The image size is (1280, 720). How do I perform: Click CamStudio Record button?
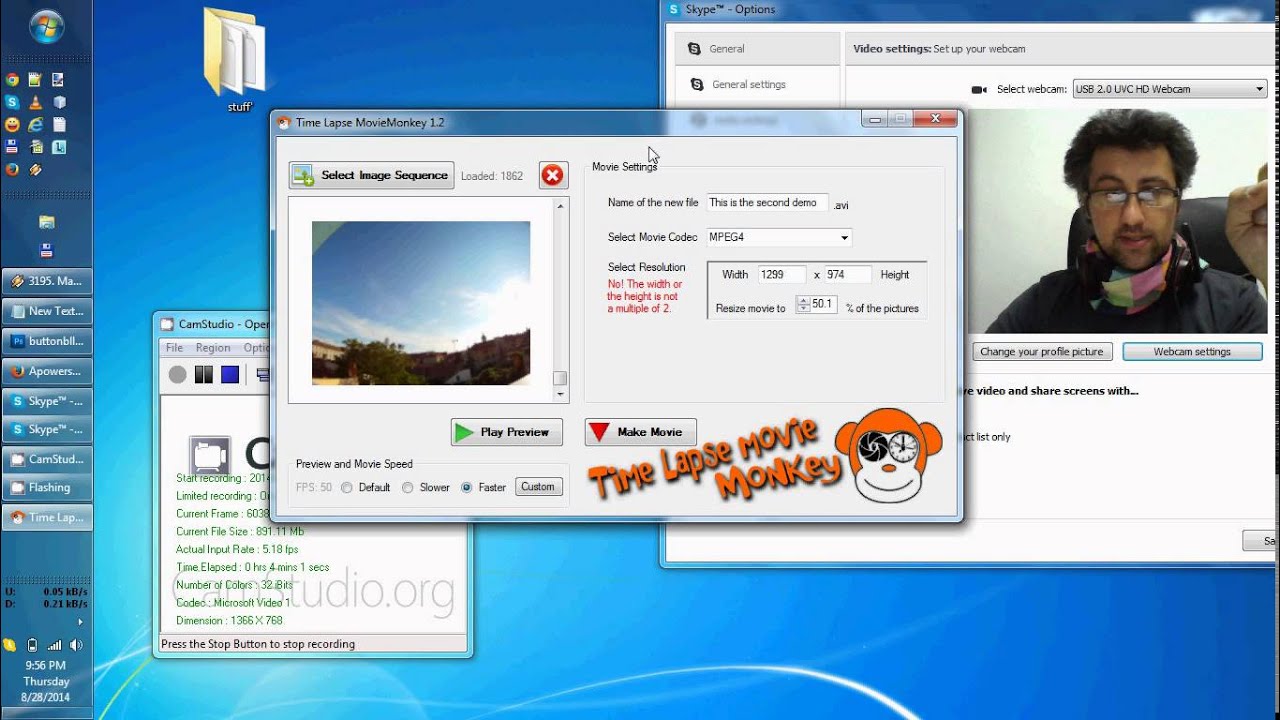point(177,375)
